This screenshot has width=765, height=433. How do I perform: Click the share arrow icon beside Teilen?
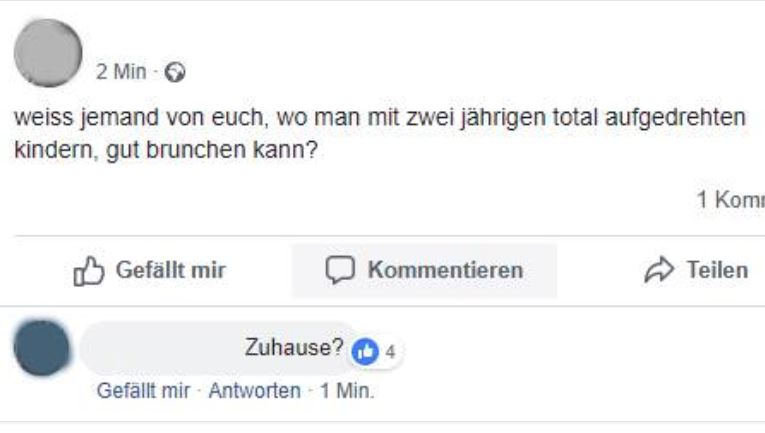click(659, 270)
